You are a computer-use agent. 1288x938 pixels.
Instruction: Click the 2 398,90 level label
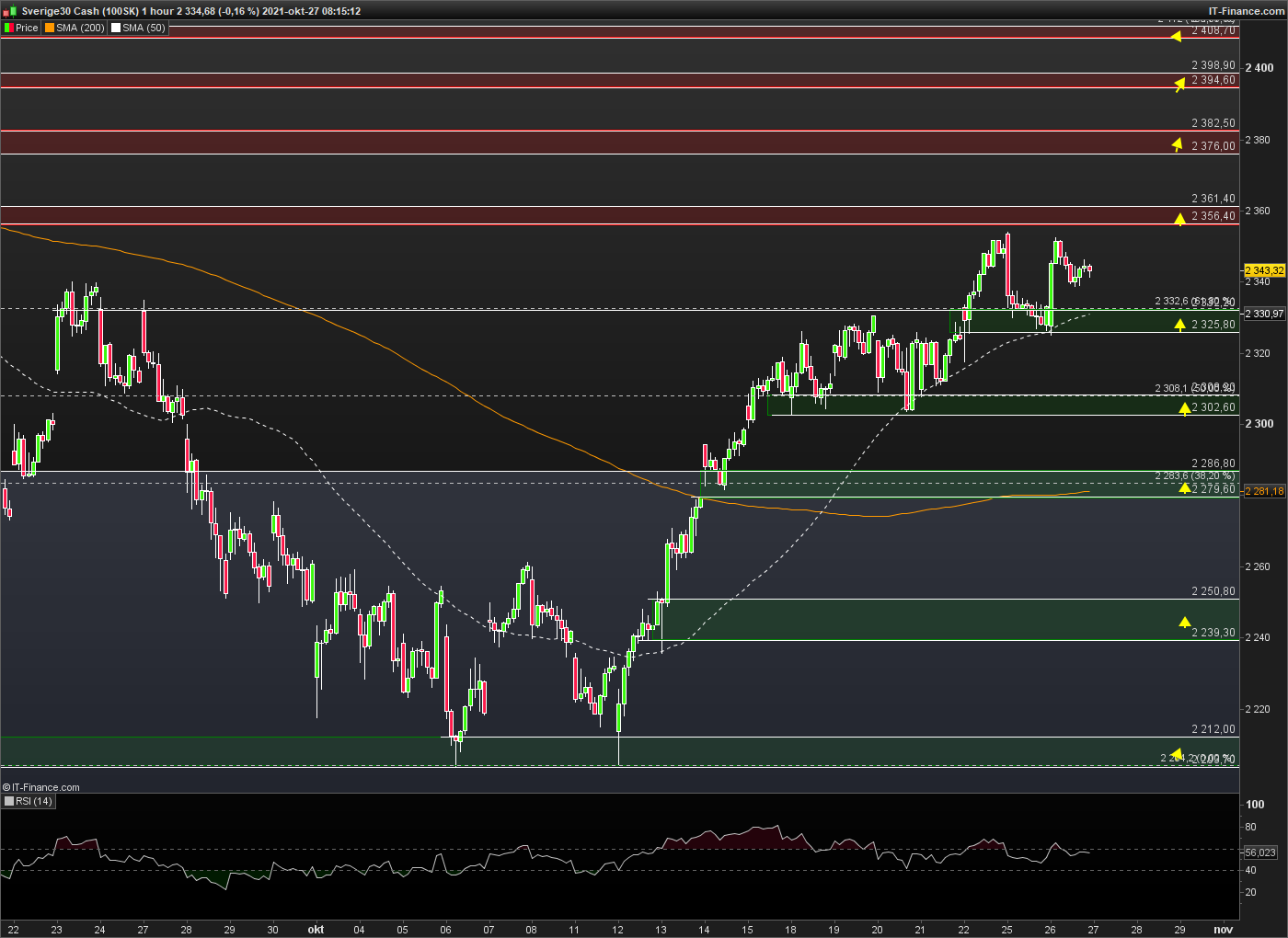coord(1213,65)
